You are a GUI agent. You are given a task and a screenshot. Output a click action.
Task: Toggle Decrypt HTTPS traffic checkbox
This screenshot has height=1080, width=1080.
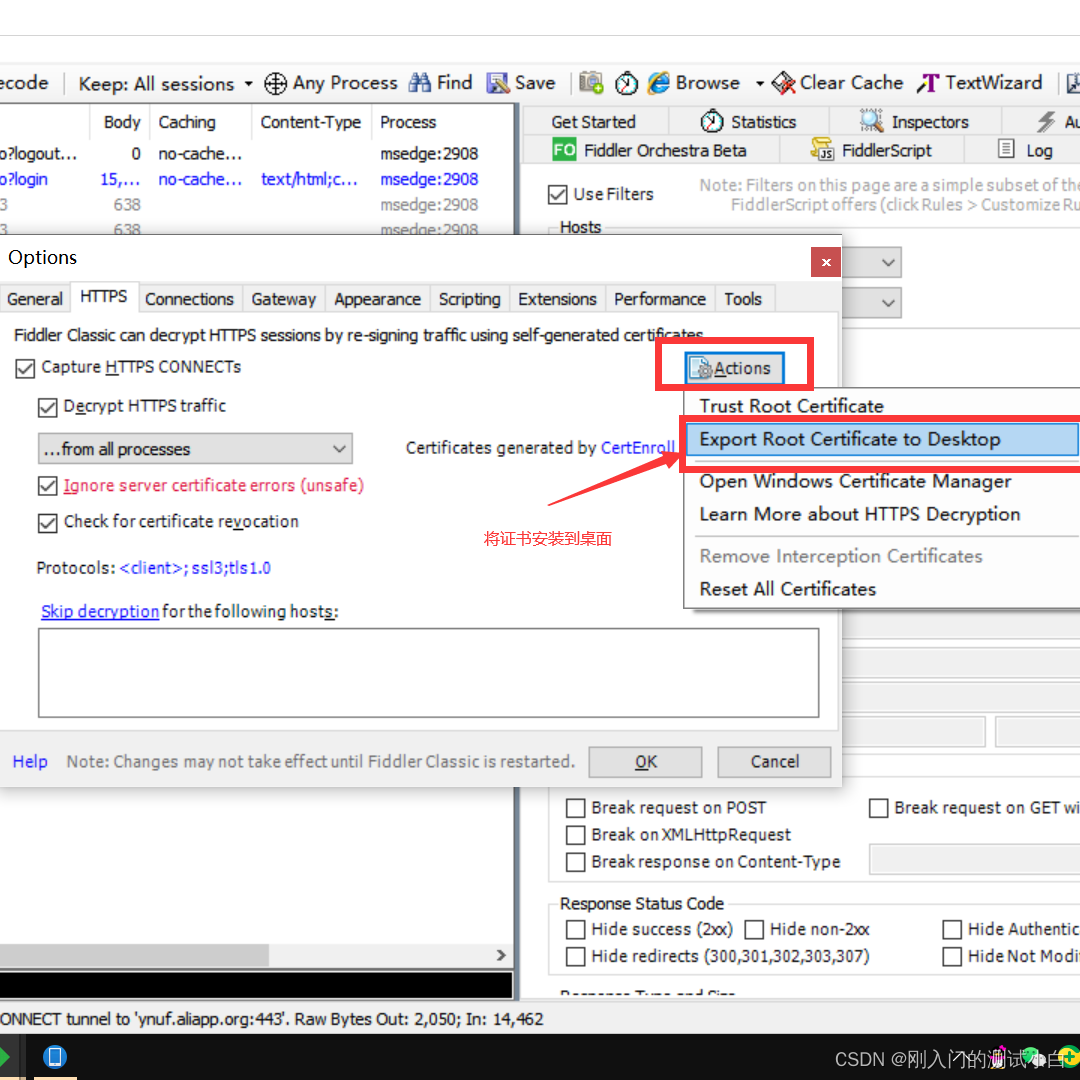48,407
